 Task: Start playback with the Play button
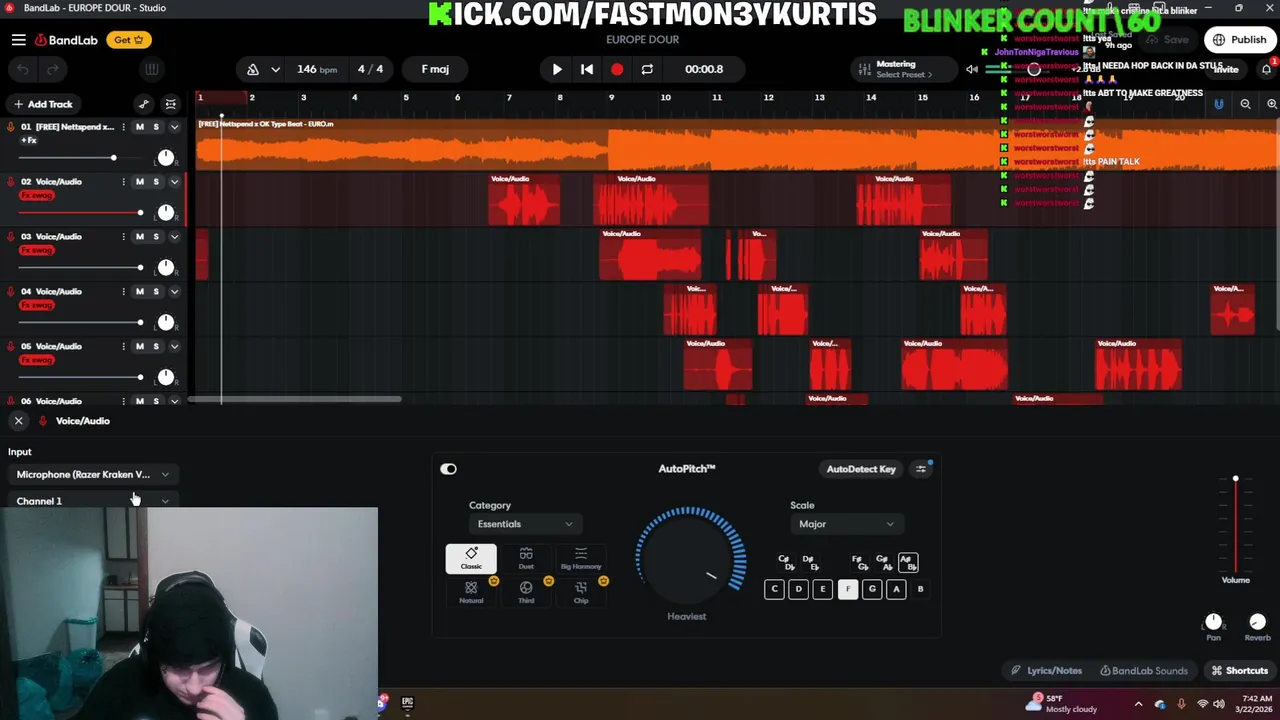(557, 69)
